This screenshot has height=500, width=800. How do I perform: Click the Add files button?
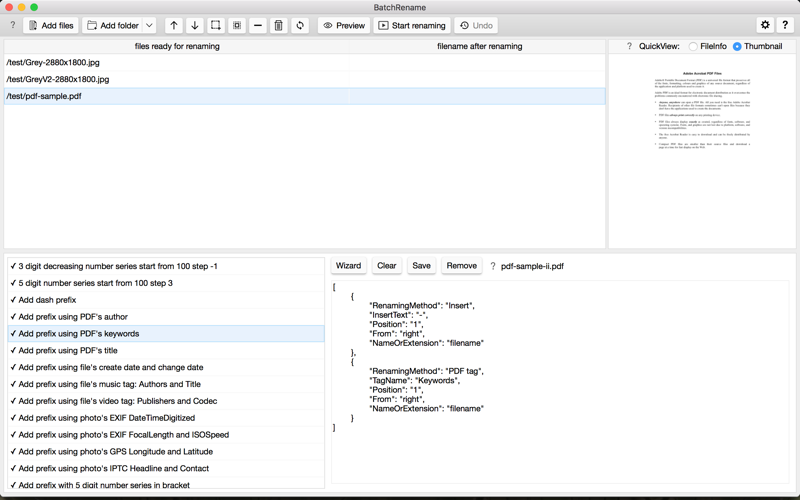tap(51, 26)
